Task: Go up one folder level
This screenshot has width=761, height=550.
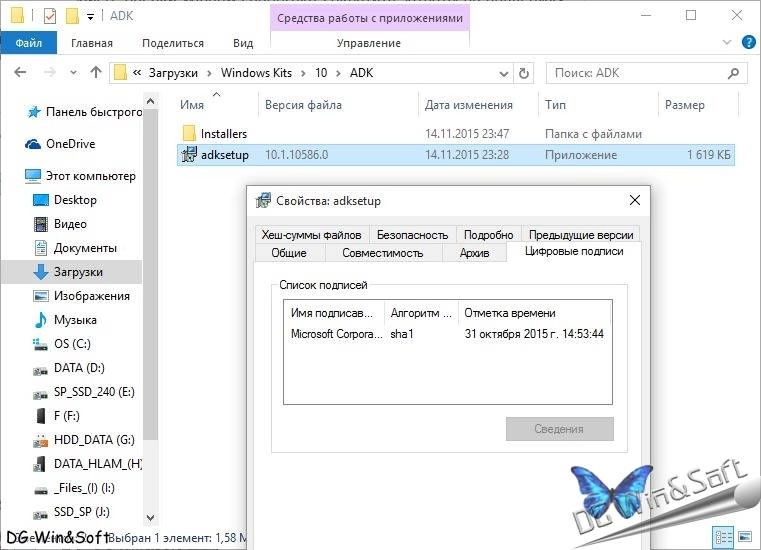Action: pyautogui.click(x=96, y=73)
